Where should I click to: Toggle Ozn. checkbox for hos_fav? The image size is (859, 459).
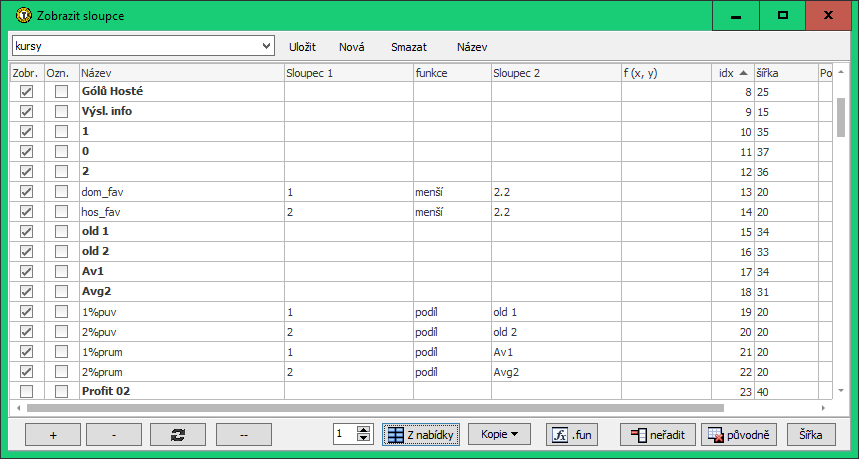(61, 212)
